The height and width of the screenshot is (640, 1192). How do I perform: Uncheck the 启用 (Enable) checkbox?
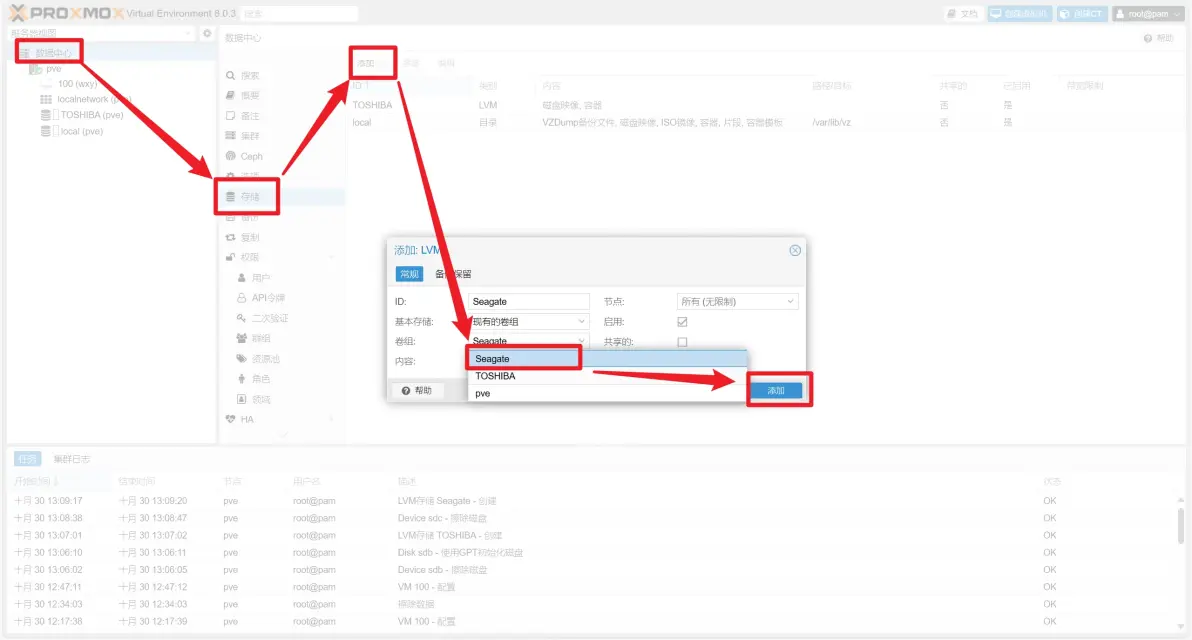[681, 321]
